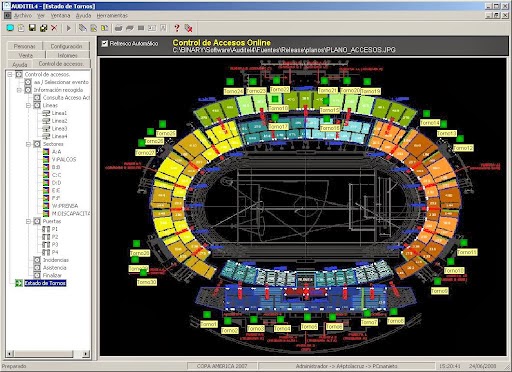Viewport: 512px width, 372px height.
Task: Open the Herramientas menu
Action: pos(112,15)
